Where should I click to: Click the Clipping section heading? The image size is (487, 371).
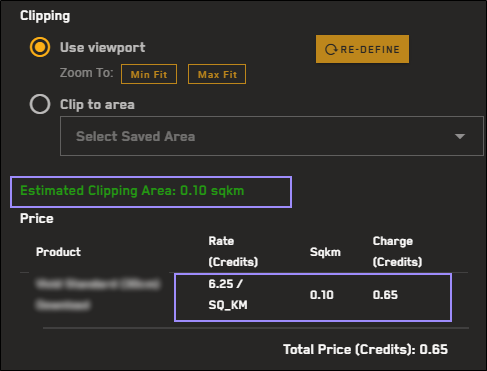pos(45,16)
